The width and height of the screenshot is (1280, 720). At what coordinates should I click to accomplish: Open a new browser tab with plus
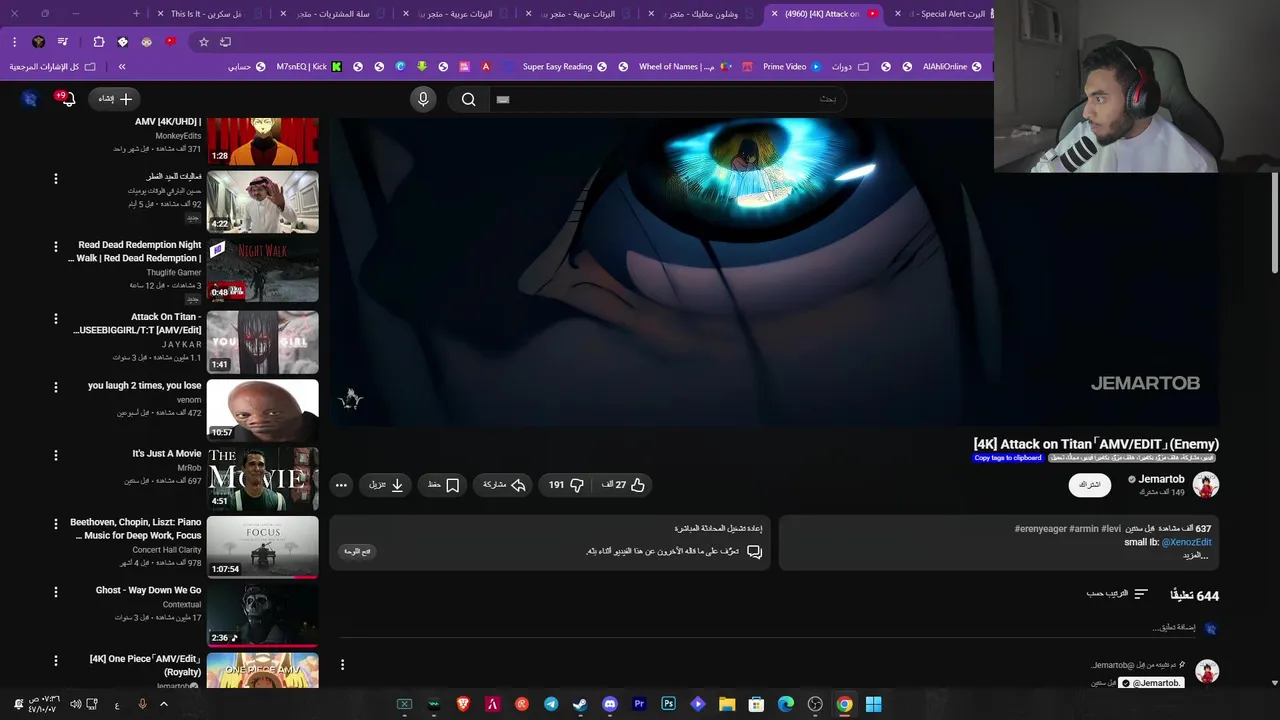click(137, 14)
